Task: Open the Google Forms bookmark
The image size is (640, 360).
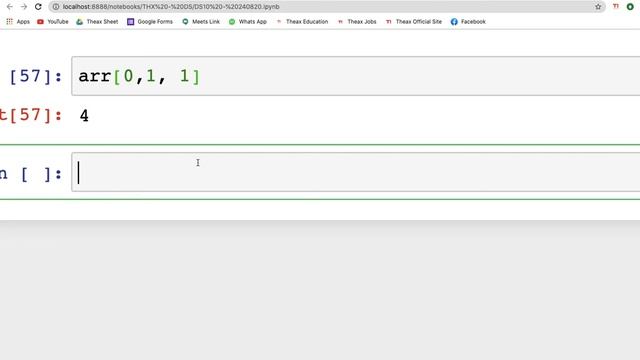Action: [150, 22]
